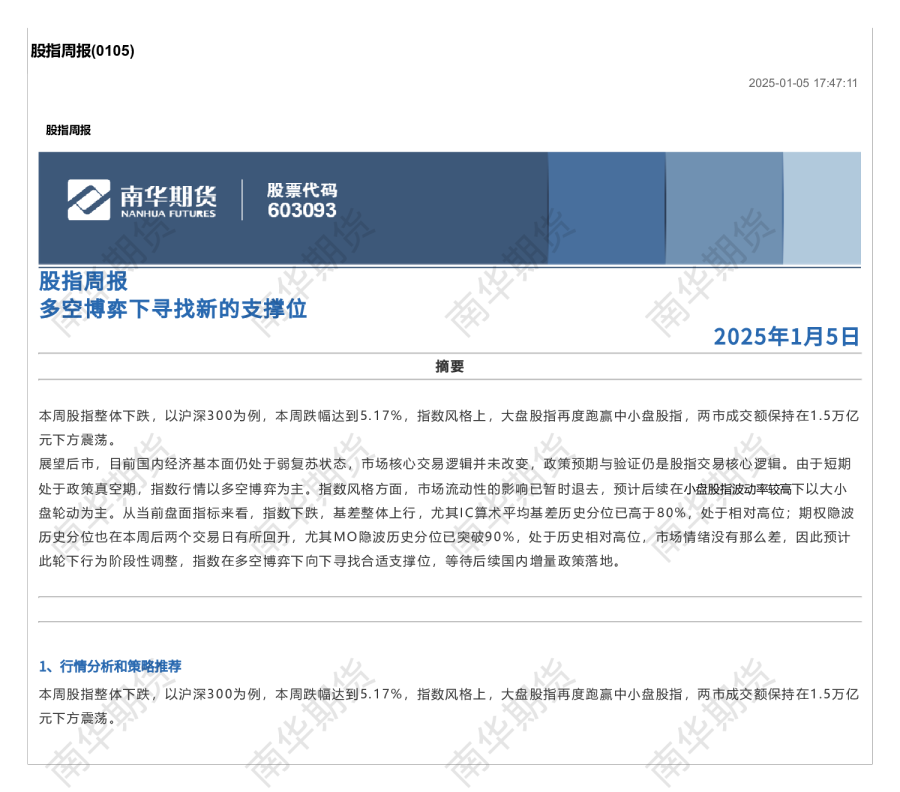Click the '南华期货' brand name in banner

168,196
